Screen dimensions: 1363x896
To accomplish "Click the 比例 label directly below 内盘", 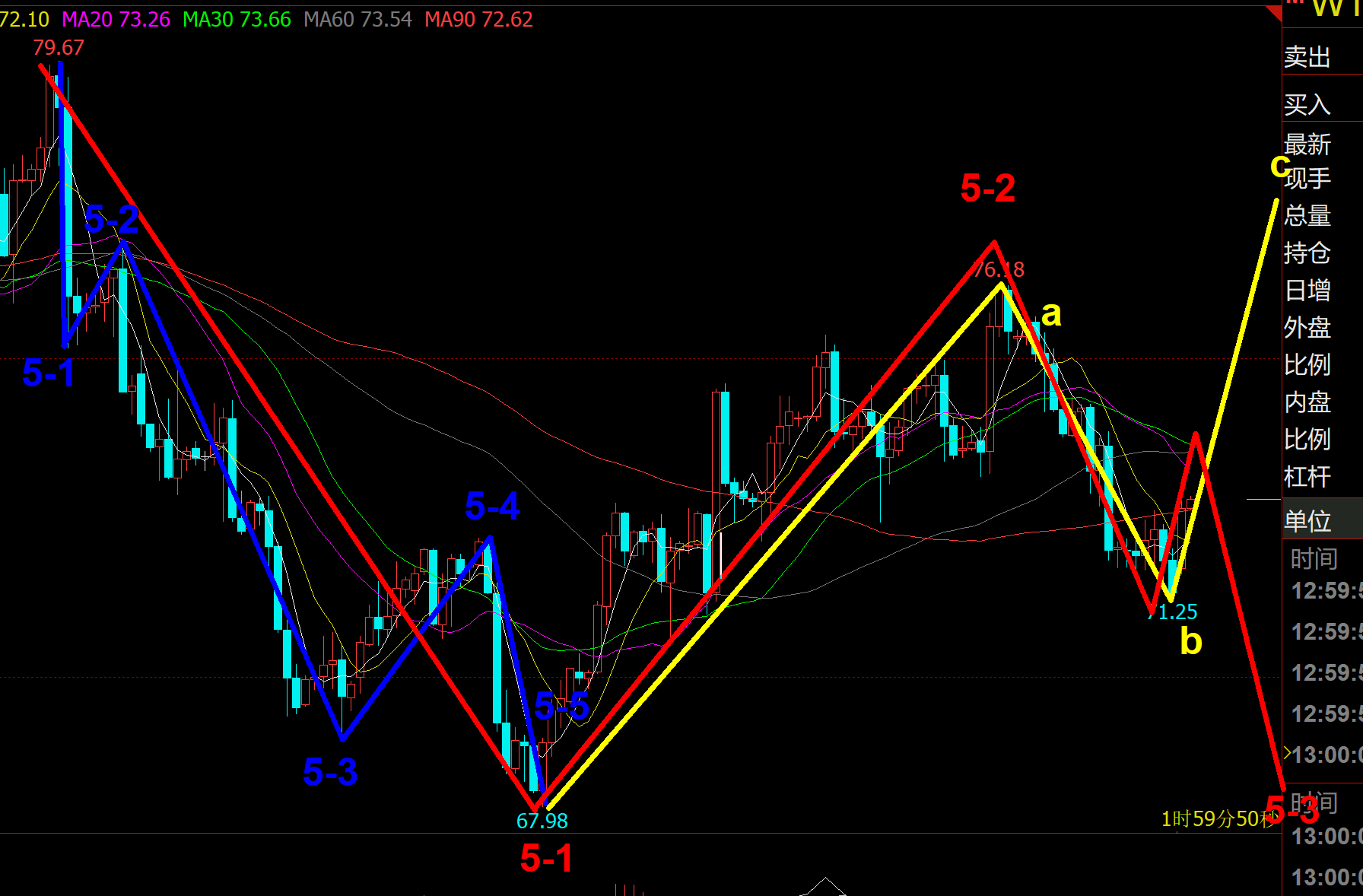I will (1307, 440).
